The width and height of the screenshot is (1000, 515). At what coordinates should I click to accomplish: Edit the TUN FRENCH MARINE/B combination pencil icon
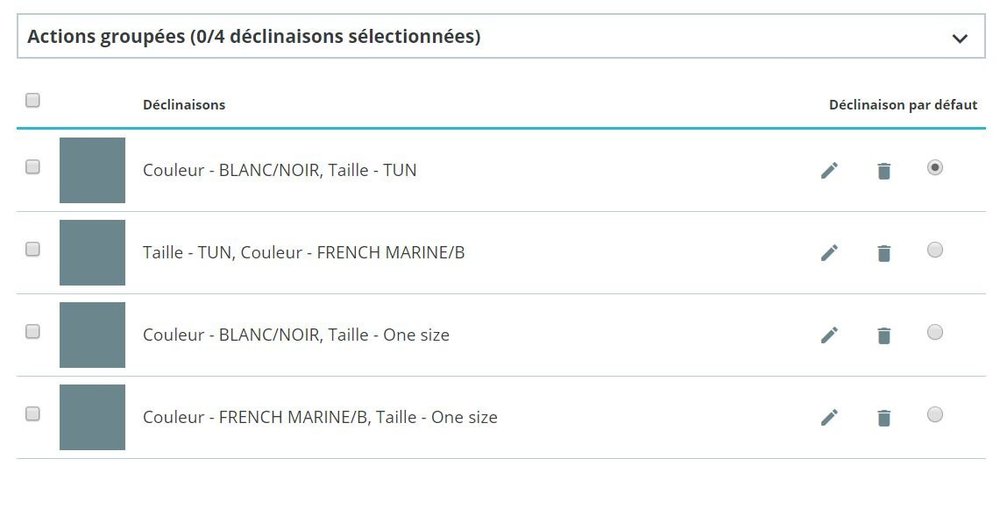coord(829,253)
